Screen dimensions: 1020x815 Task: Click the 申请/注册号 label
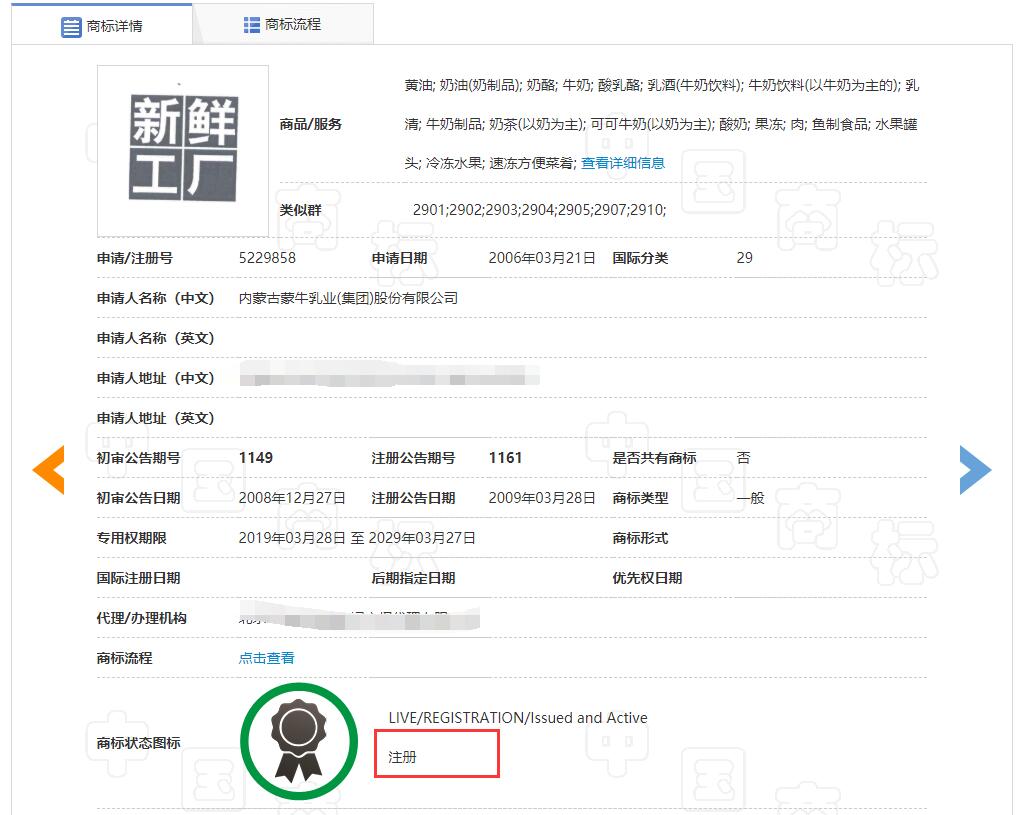[x=135, y=258]
